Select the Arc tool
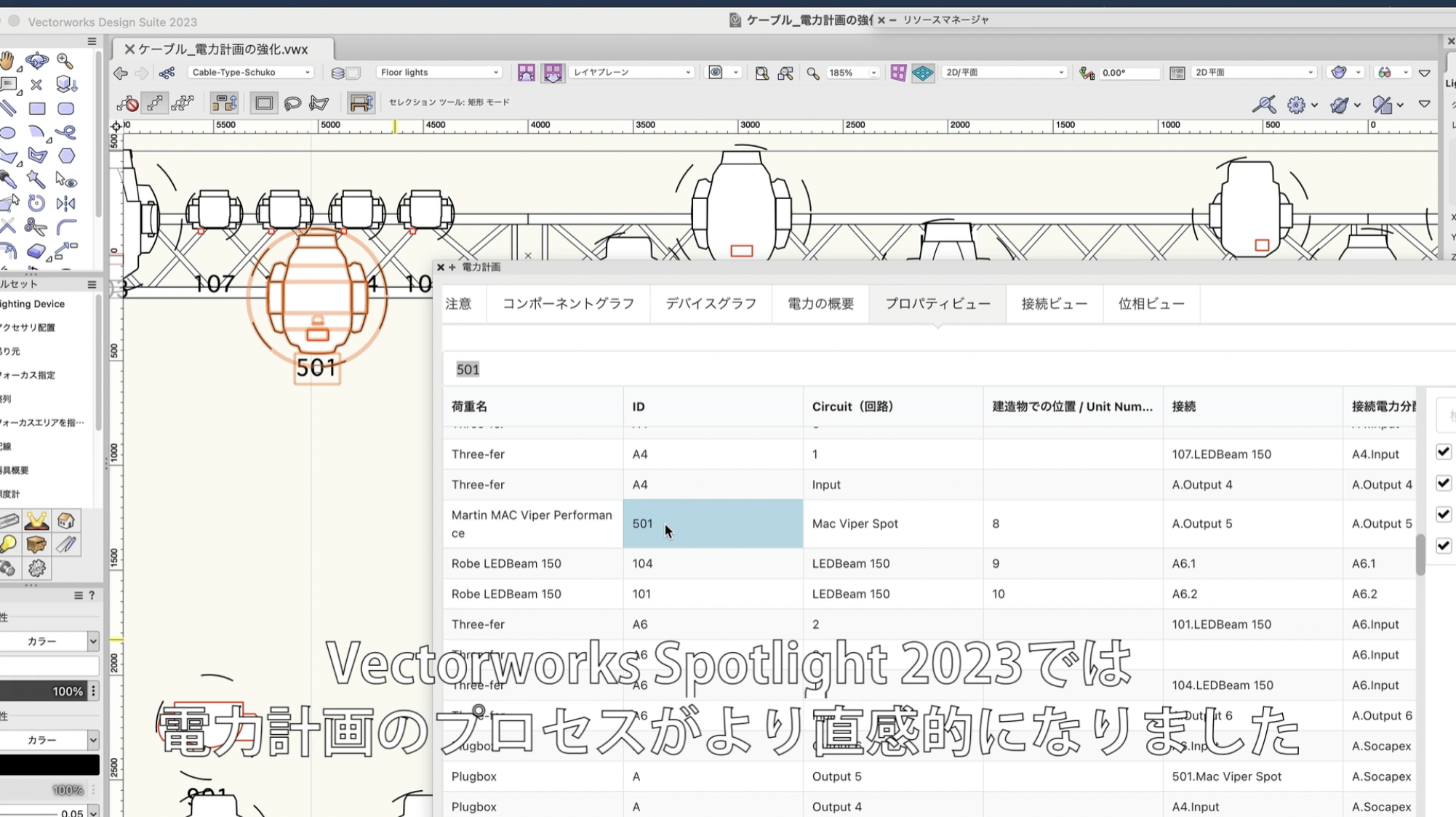This screenshot has width=1456, height=817. point(36,133)
